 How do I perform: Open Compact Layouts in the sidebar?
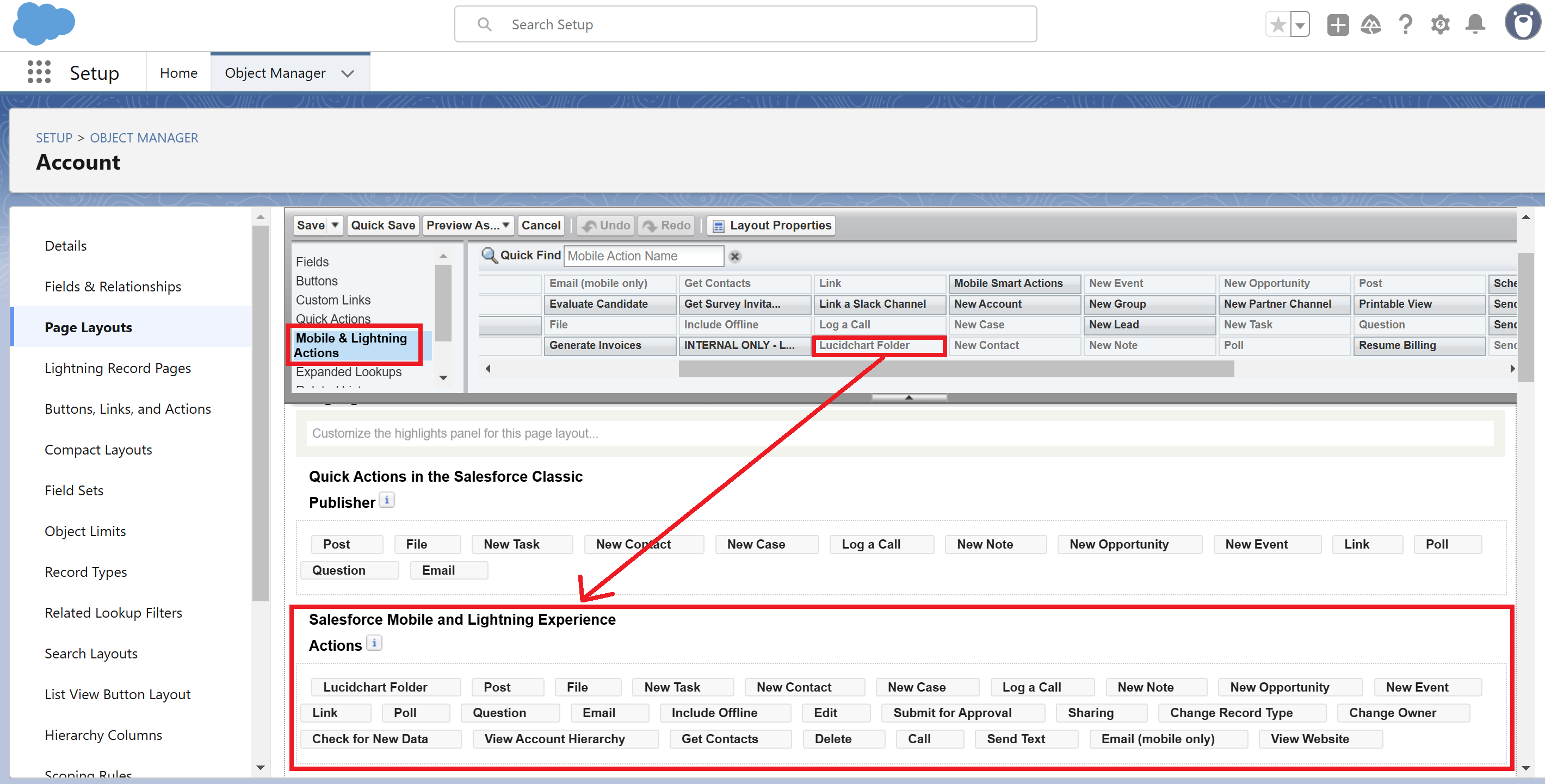pos(98,450)
